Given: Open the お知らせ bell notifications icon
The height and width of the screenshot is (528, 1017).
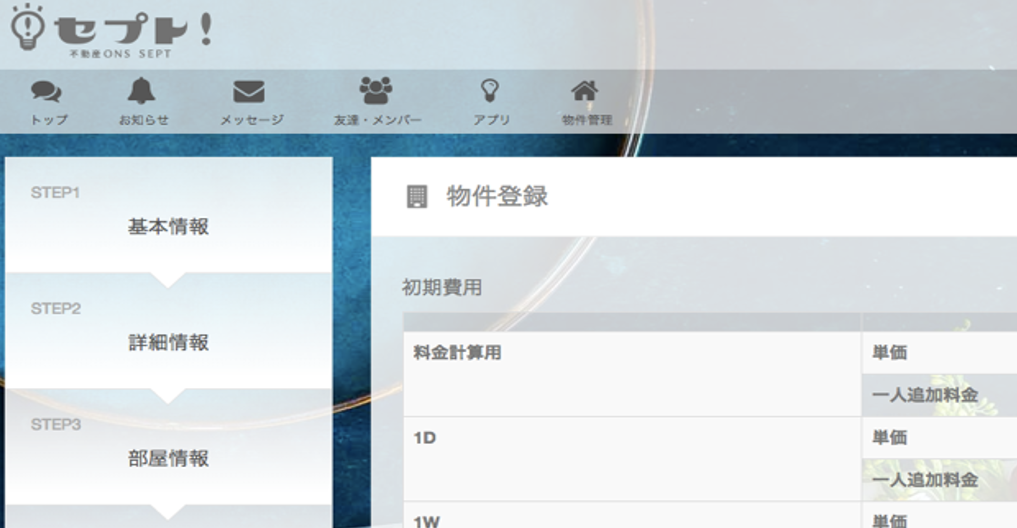Looking at the screenshot, I should [141, 91].
